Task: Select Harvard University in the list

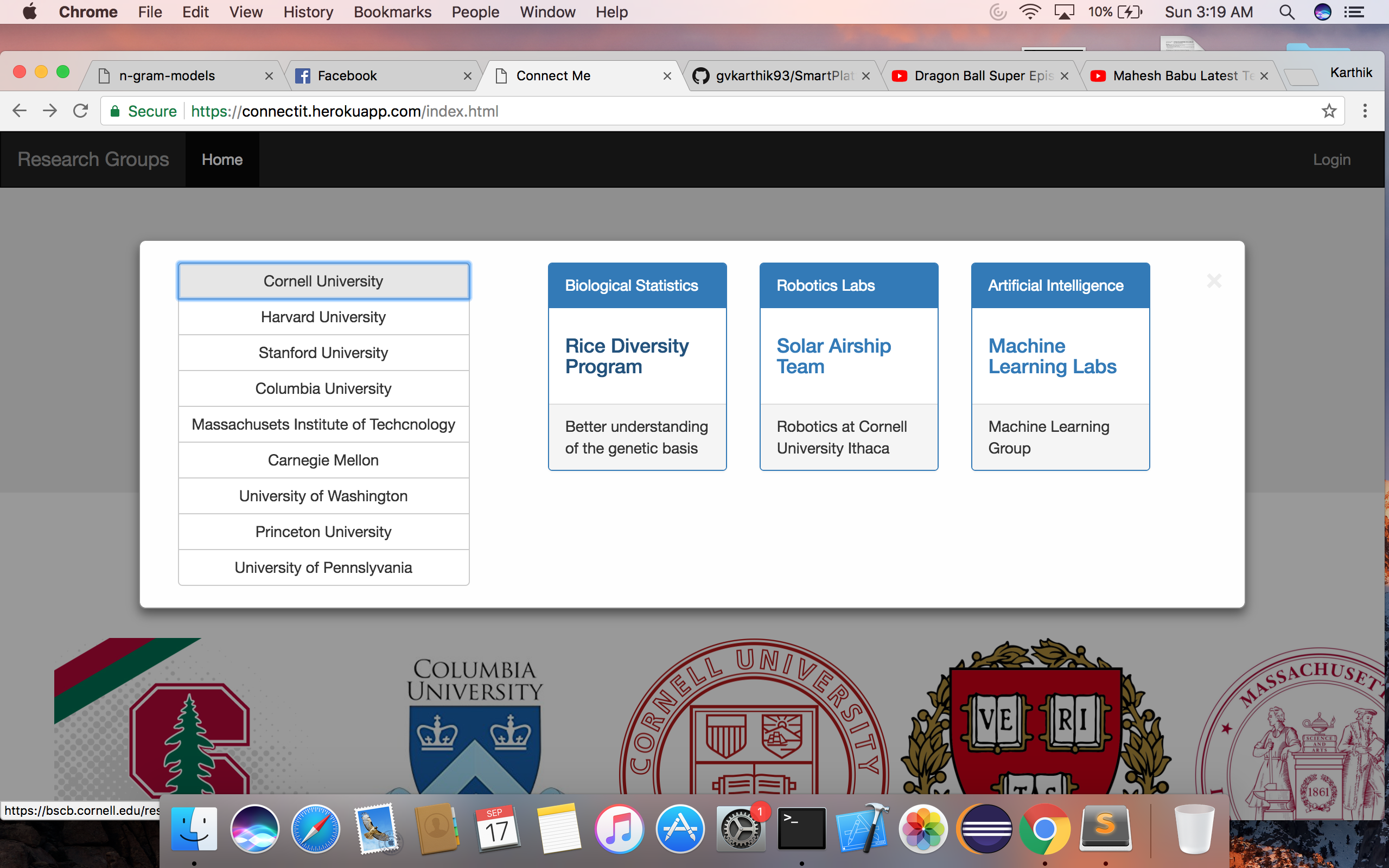Action: click(x=323, y=317)
